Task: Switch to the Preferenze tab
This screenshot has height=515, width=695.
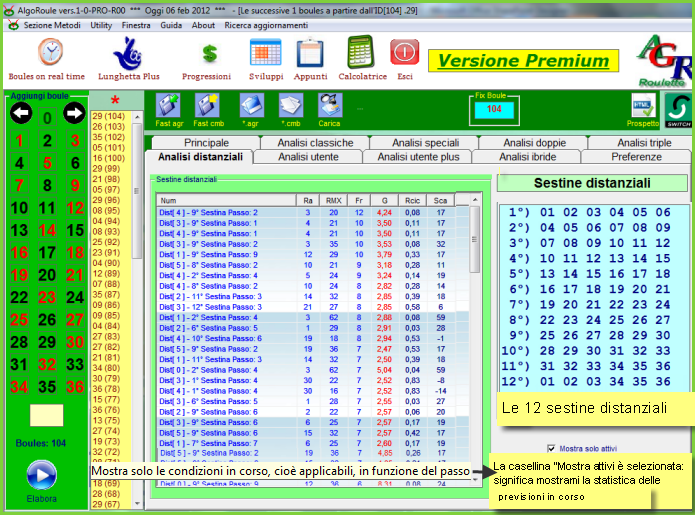Action: click(x=636, y=157)
